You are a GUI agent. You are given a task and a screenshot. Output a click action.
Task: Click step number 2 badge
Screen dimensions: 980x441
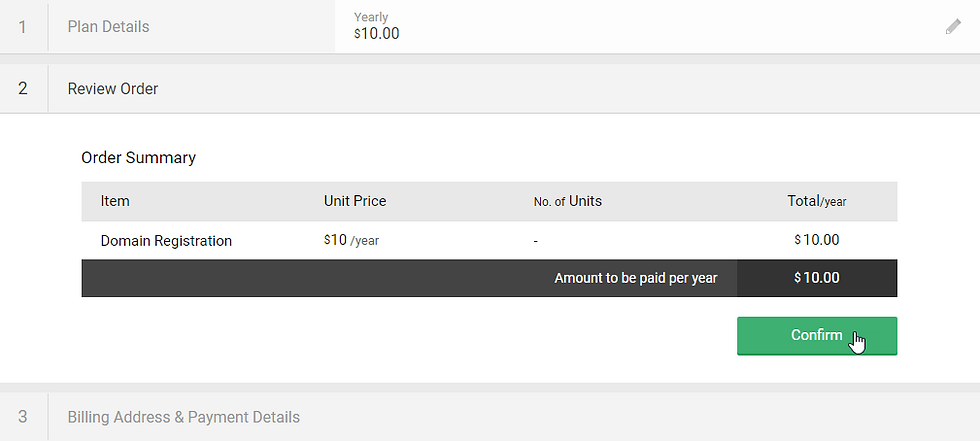[23, 89]
